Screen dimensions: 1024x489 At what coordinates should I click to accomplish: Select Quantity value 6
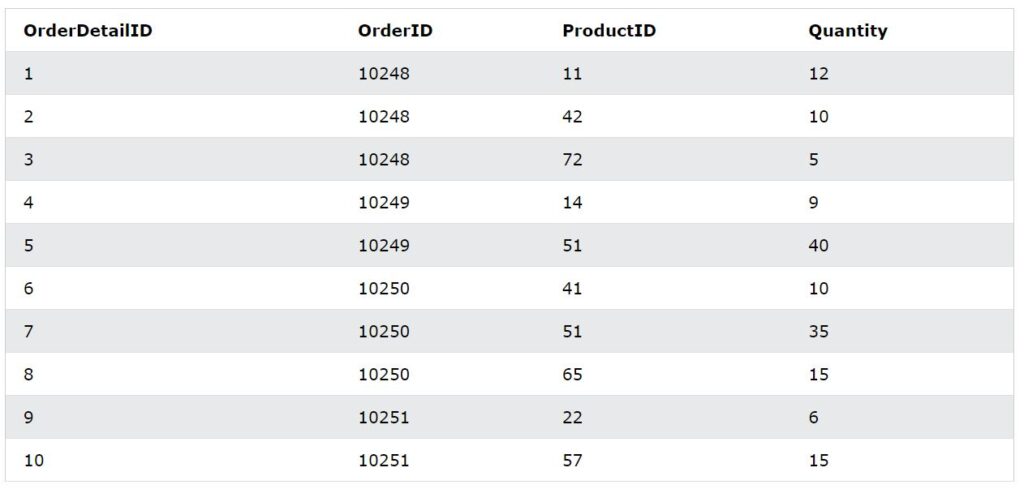point(814,418)
